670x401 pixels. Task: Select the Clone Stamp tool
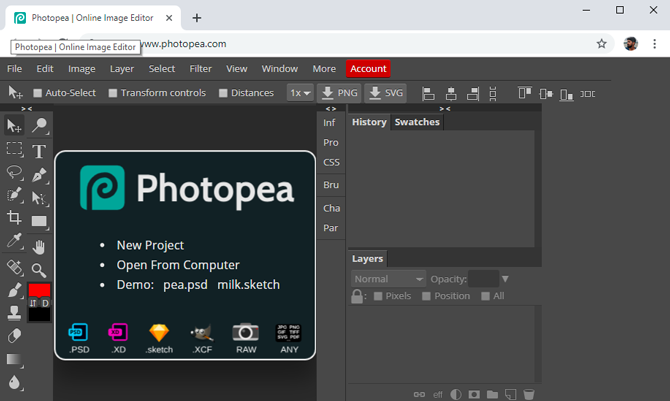tap(14, 313)
